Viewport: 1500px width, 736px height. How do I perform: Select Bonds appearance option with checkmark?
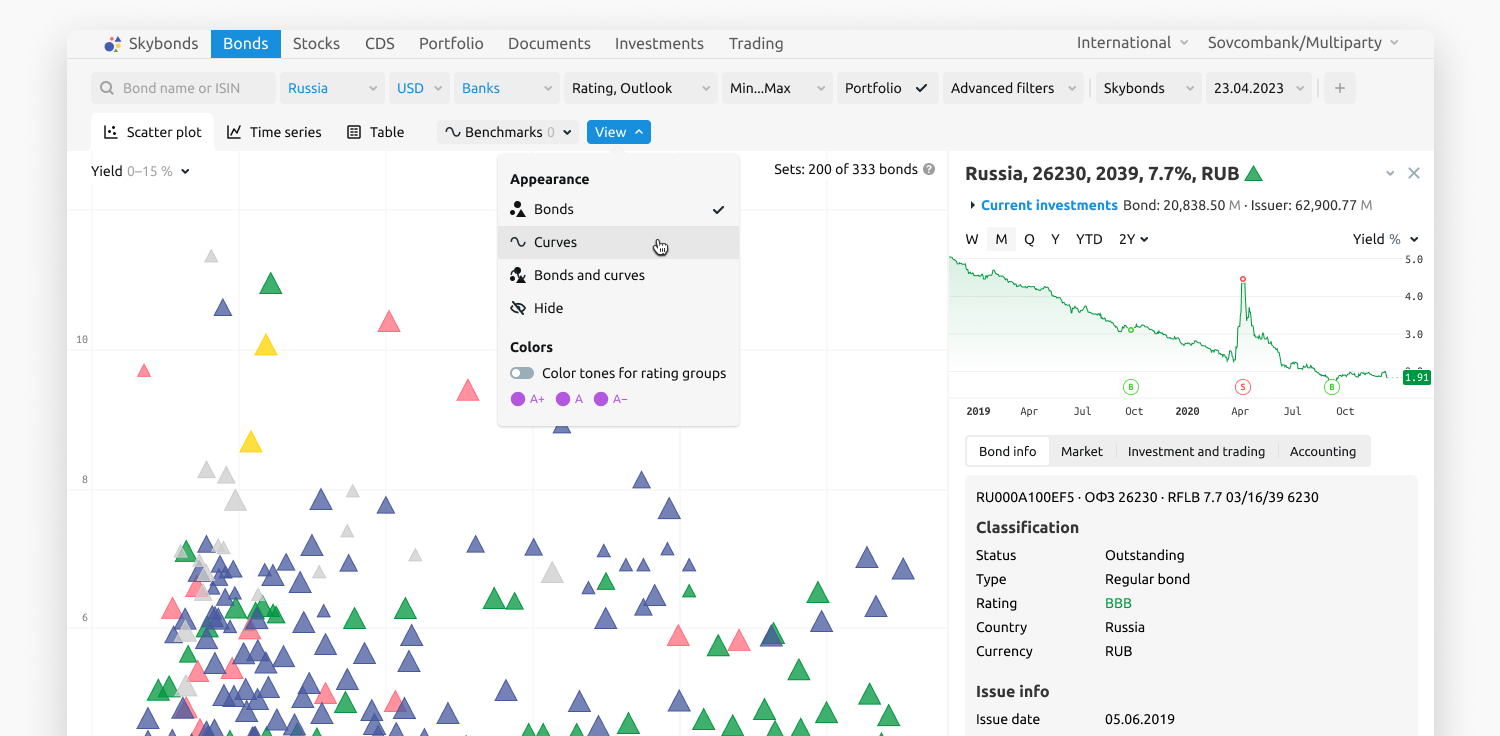[618, 209]
